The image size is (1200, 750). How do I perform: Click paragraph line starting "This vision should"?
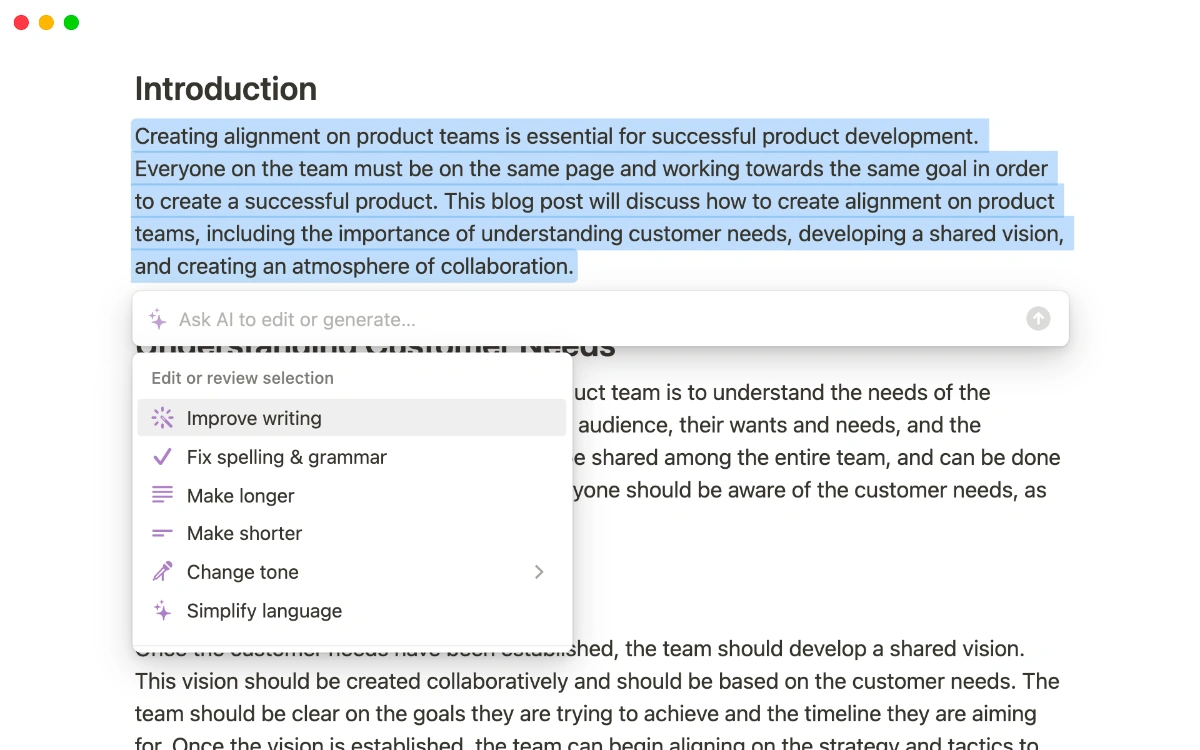[x=596, y=682]
